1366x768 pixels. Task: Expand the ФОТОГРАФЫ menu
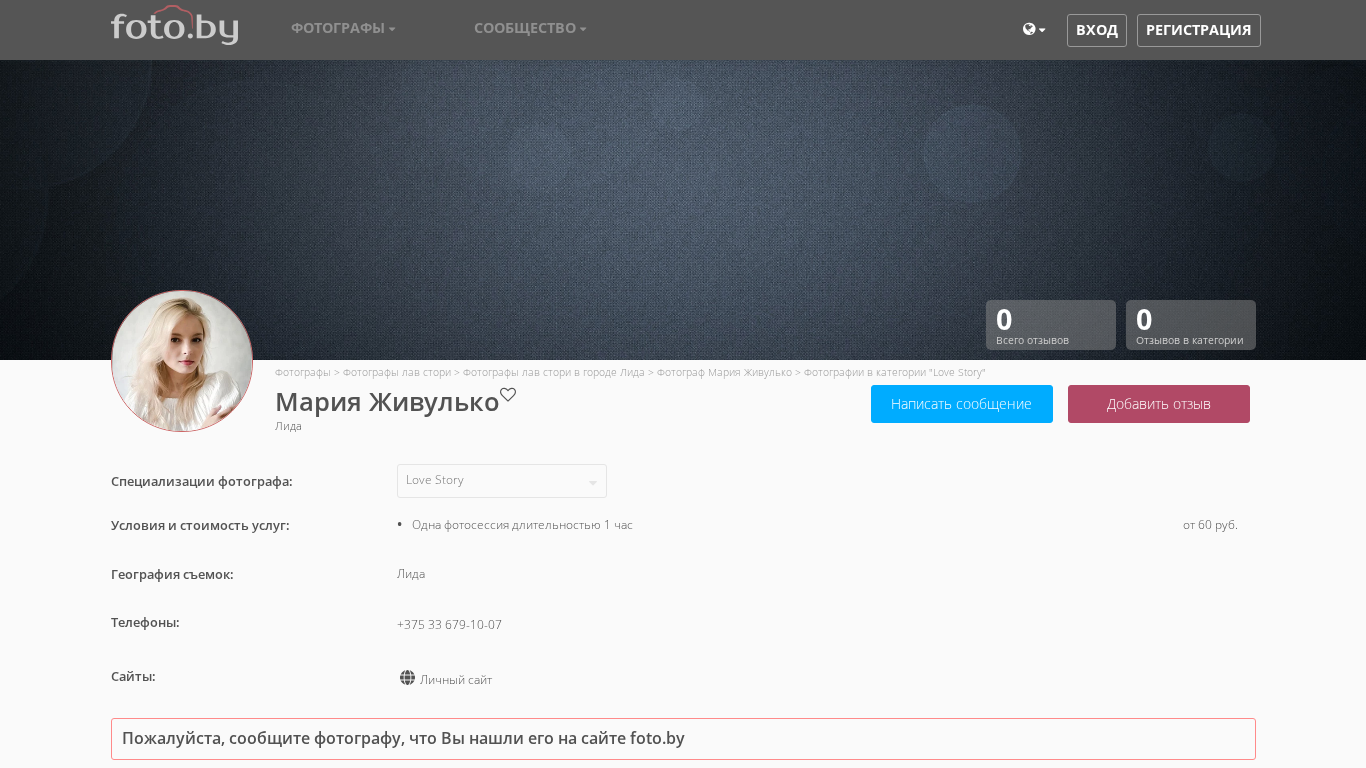pos(343,28)
